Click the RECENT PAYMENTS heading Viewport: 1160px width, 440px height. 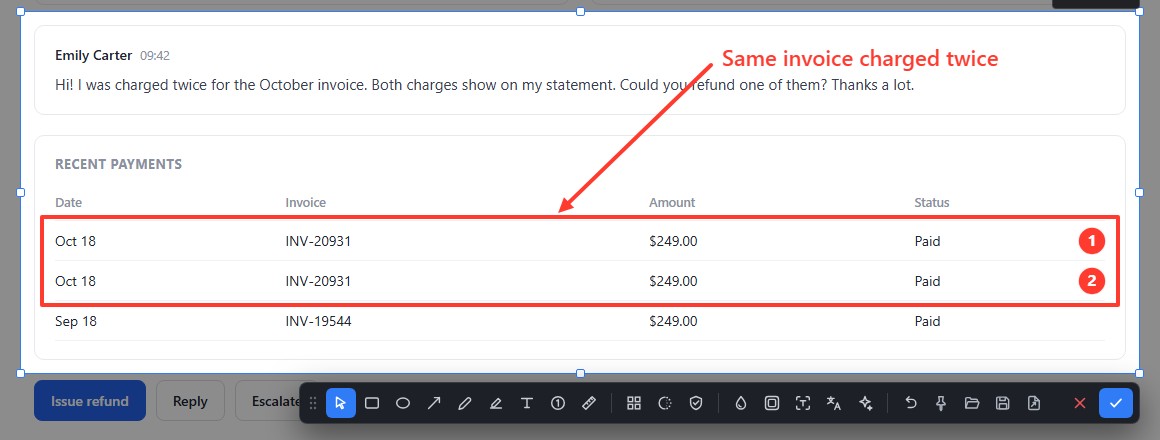tap(118, 164)
